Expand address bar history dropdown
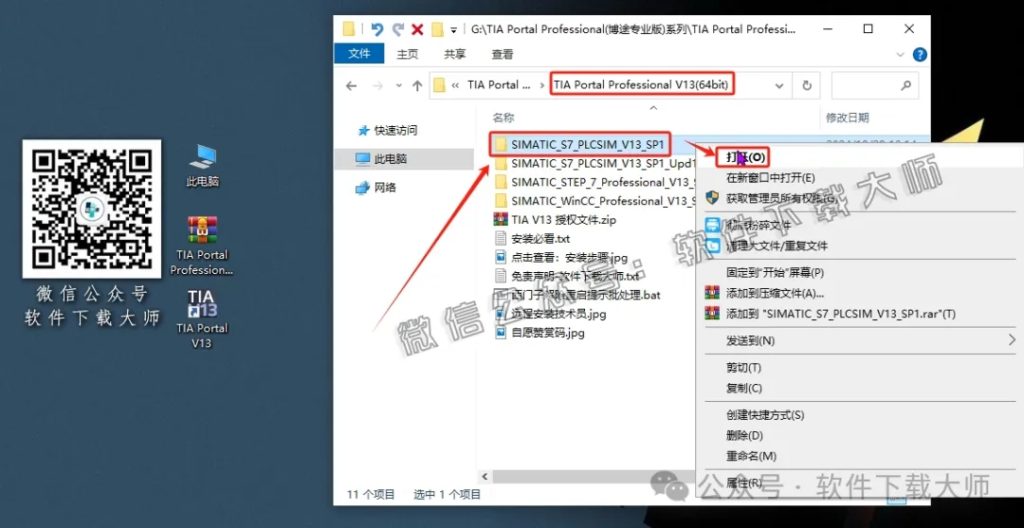Image resolution: width=1024 pixels, height=528 pixels. point(779,86)
